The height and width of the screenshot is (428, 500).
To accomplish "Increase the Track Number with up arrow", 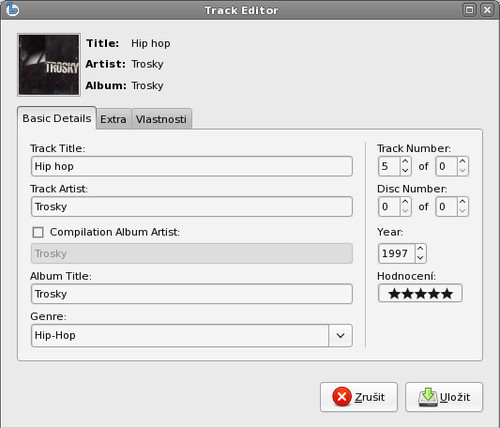I will [405, 162].
